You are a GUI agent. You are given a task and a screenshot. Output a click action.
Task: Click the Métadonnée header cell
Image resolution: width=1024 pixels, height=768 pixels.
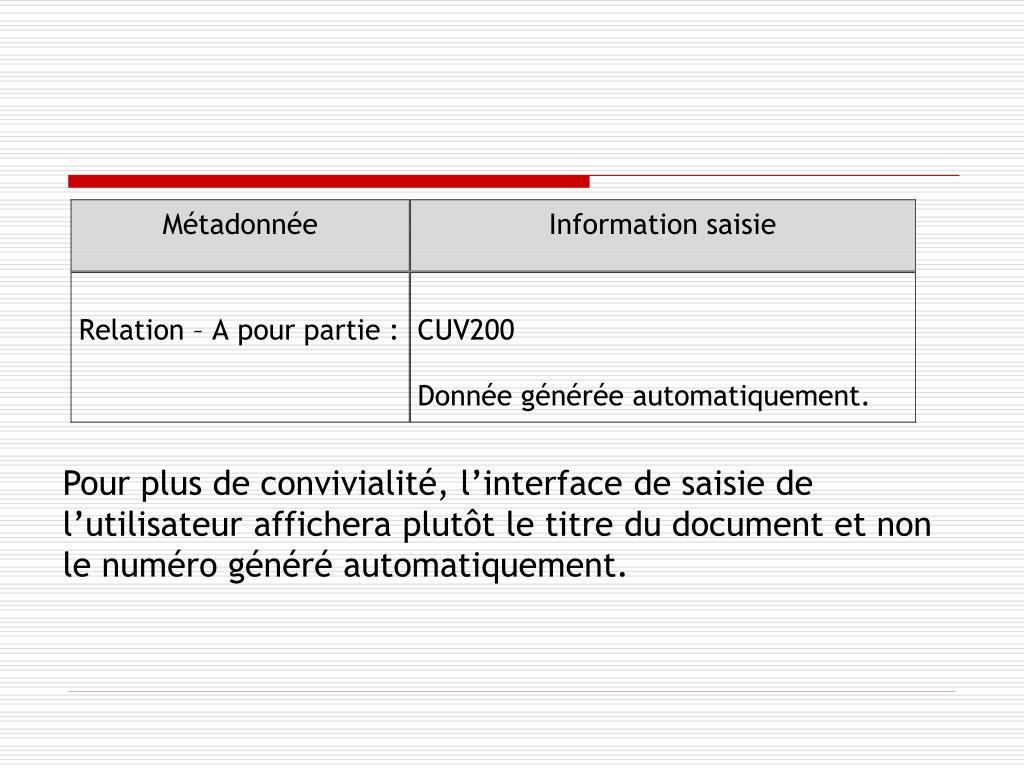pos(240,236)
